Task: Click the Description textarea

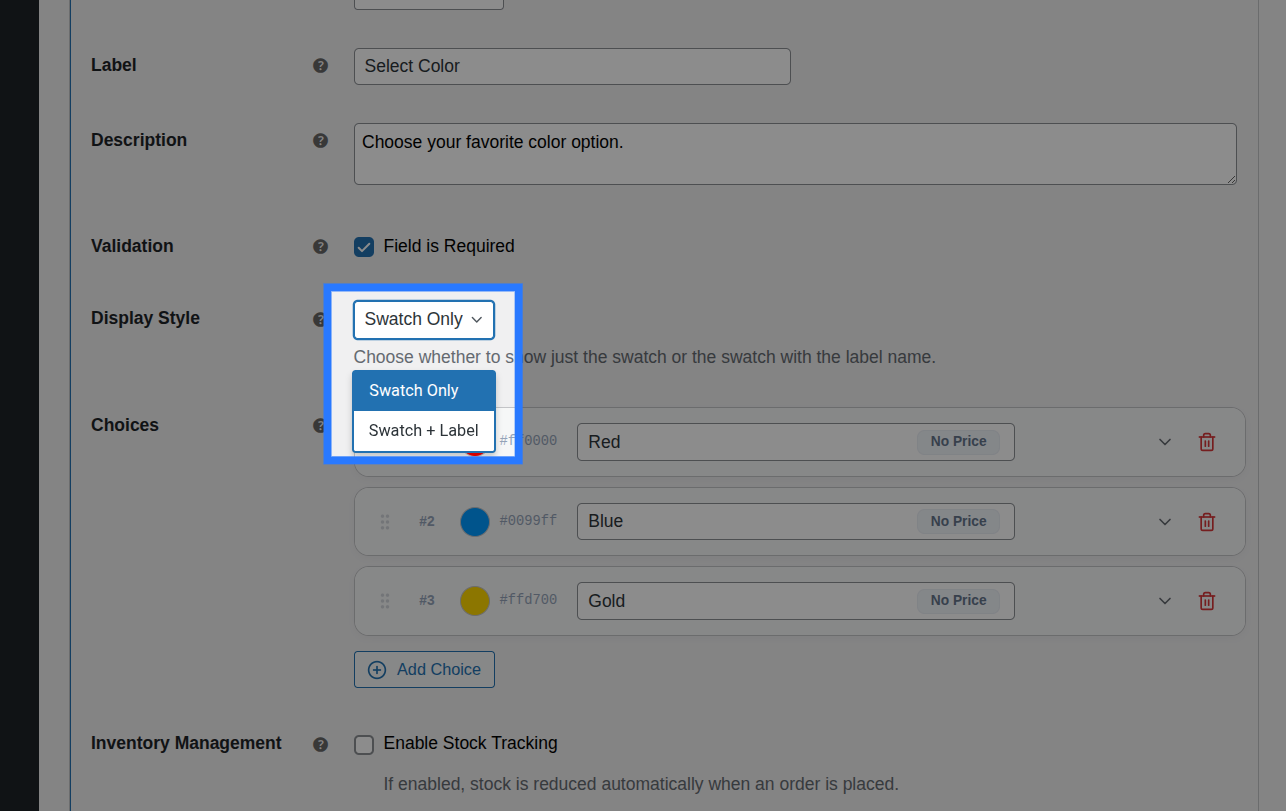Action: 795,154
